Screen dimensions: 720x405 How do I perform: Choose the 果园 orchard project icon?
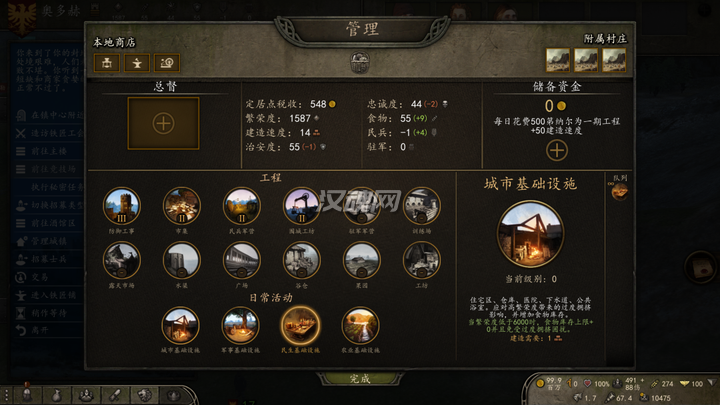point(361,260)
